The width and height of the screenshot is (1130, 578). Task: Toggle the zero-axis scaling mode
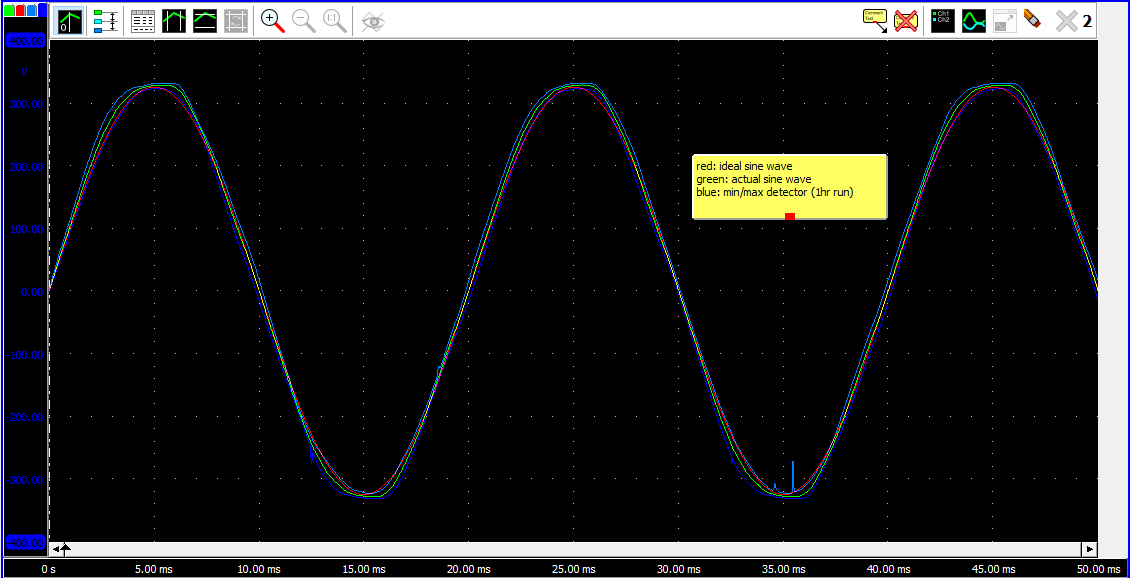68,20
